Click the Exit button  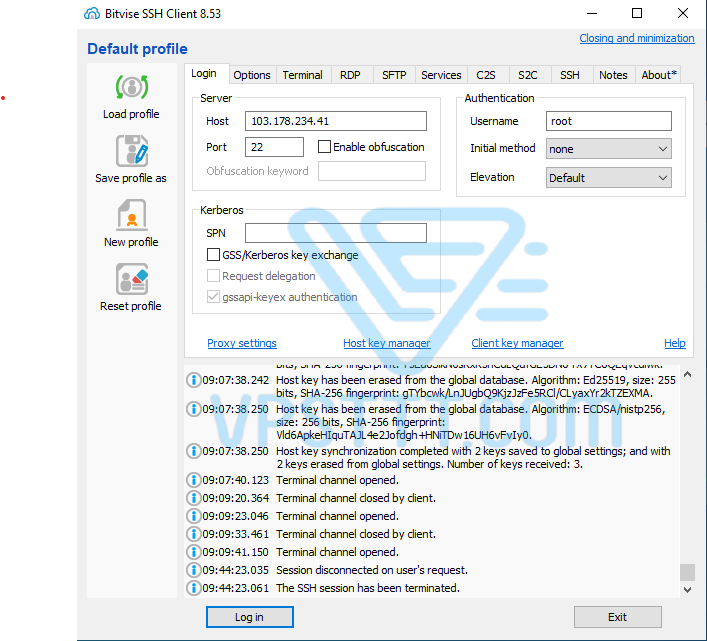(618, 617)
